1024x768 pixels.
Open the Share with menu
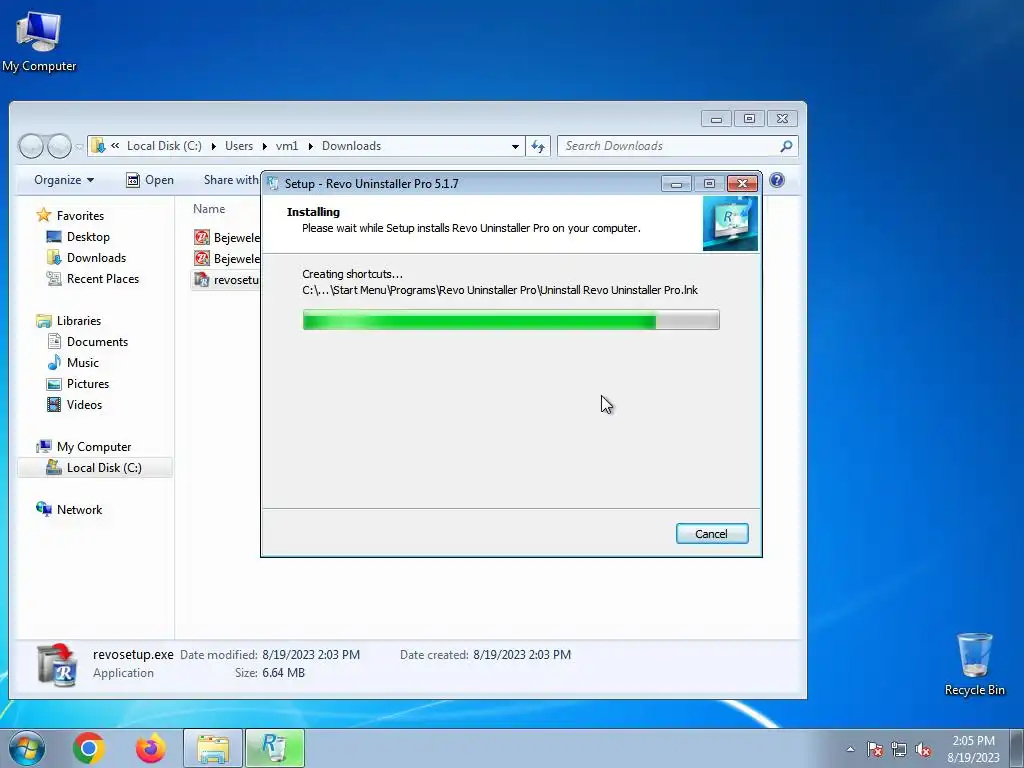tap(231, 180)
